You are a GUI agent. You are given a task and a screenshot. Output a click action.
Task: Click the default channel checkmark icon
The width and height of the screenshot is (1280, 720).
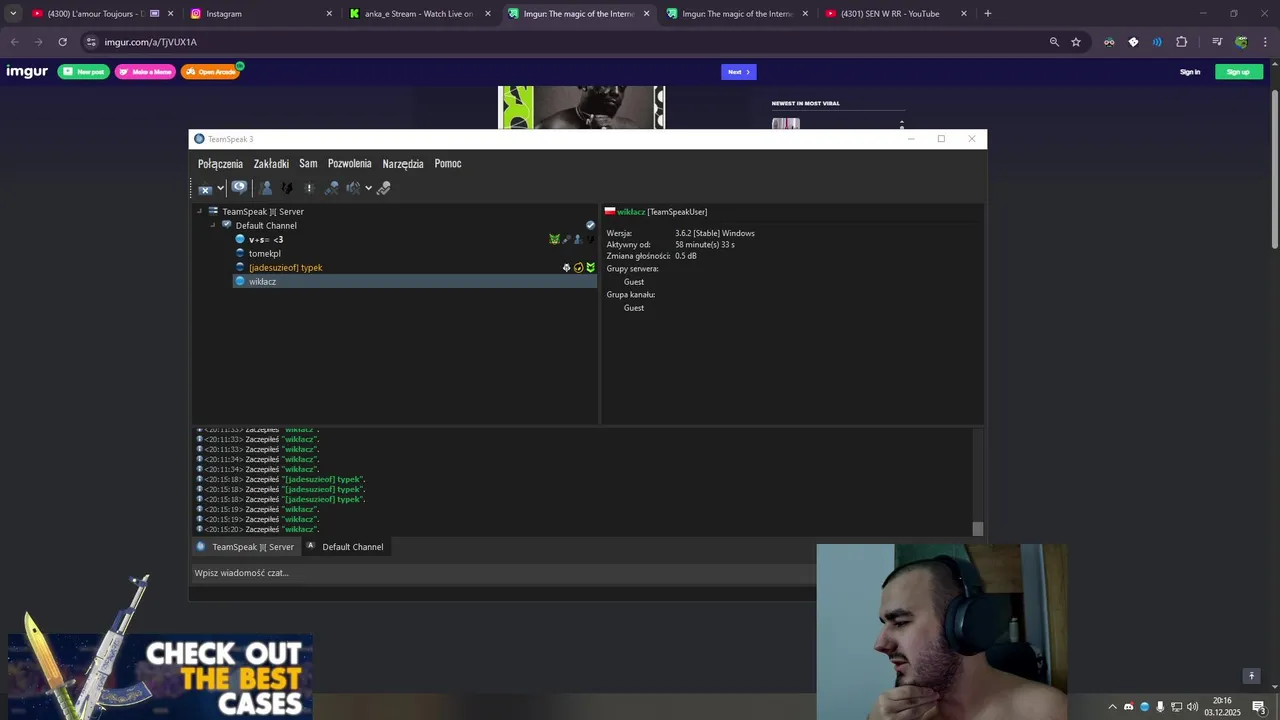[x=590, y=226]
